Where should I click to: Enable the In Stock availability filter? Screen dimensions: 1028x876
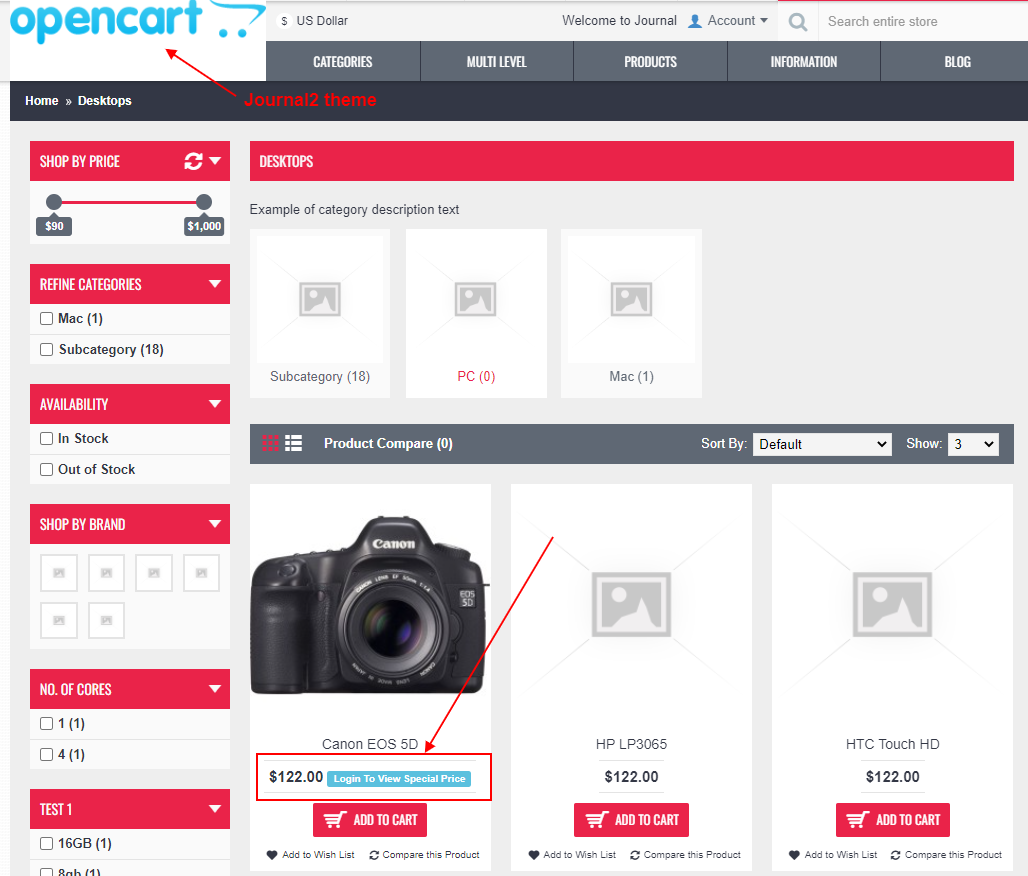click(x=45, y=438)
